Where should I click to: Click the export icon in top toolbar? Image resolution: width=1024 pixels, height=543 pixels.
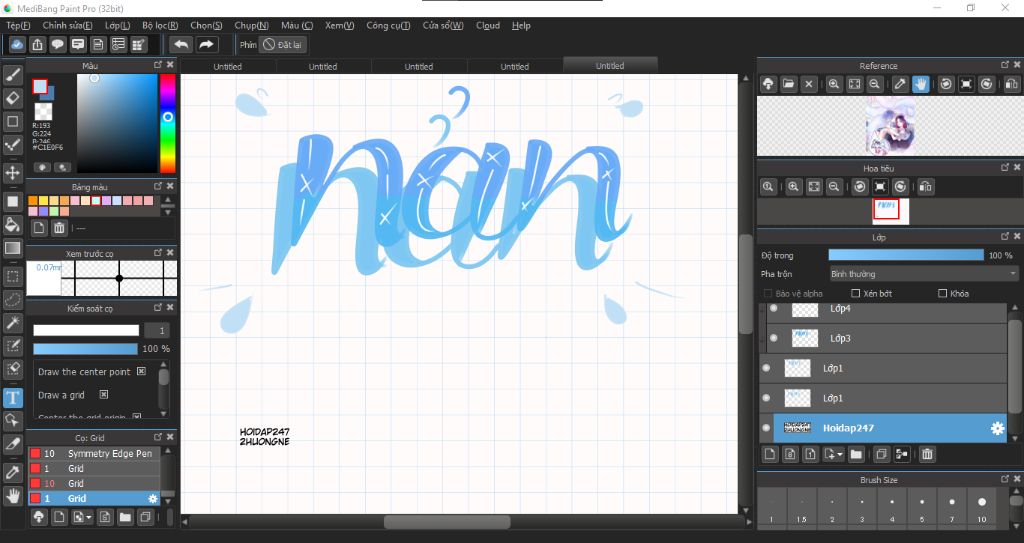coord(37,44)
